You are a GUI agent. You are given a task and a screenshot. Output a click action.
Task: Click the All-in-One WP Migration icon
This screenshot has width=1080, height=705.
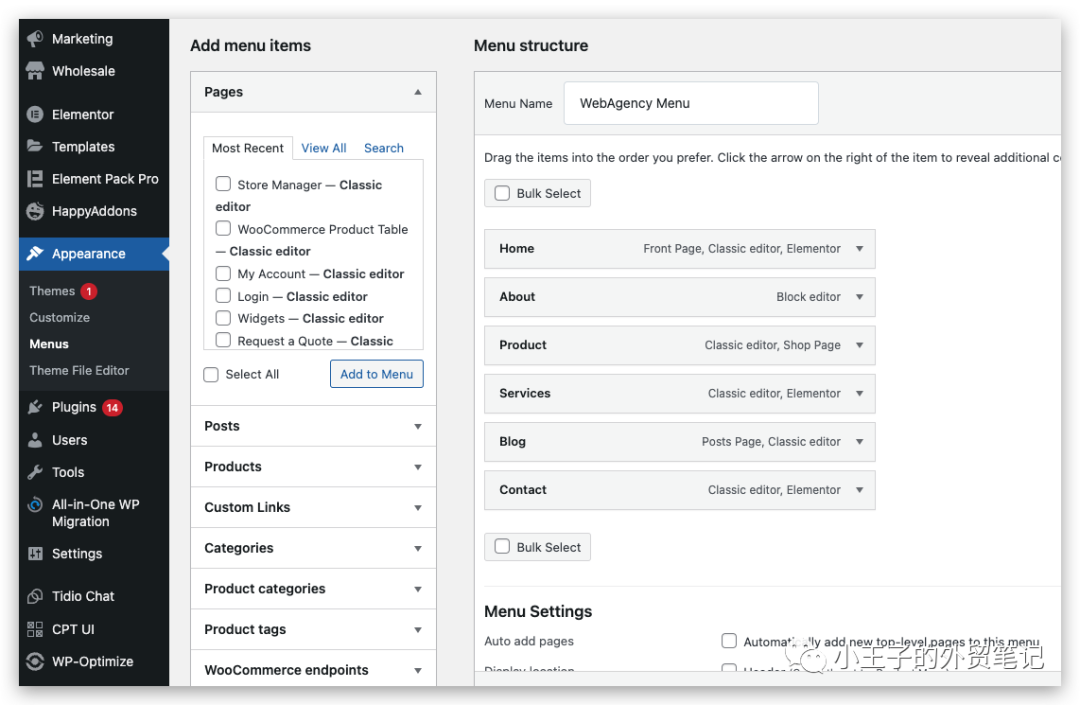[35, 505]
